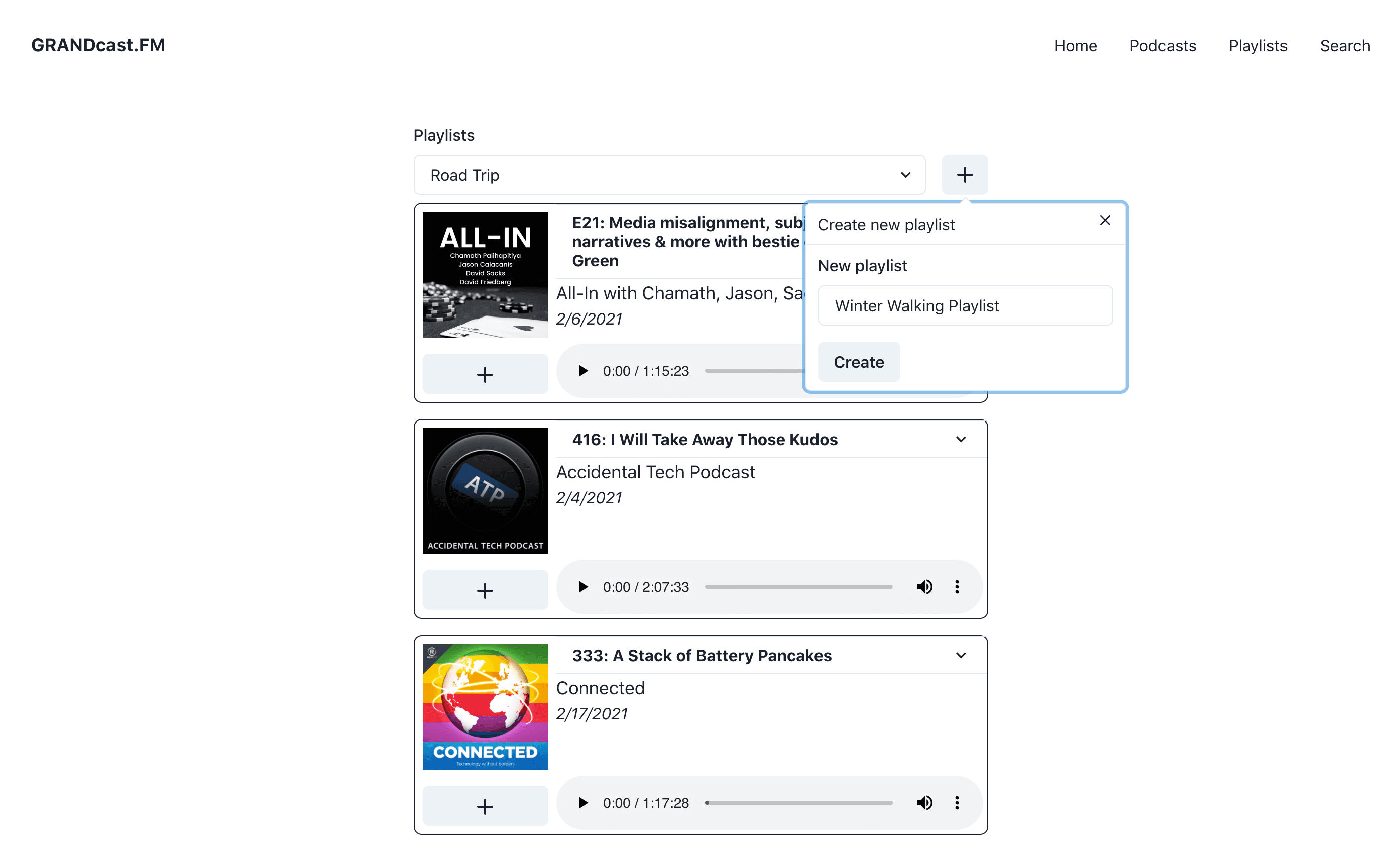
Task: Add Accidental Tech episode using plus button
Action: tap(485, 590)
